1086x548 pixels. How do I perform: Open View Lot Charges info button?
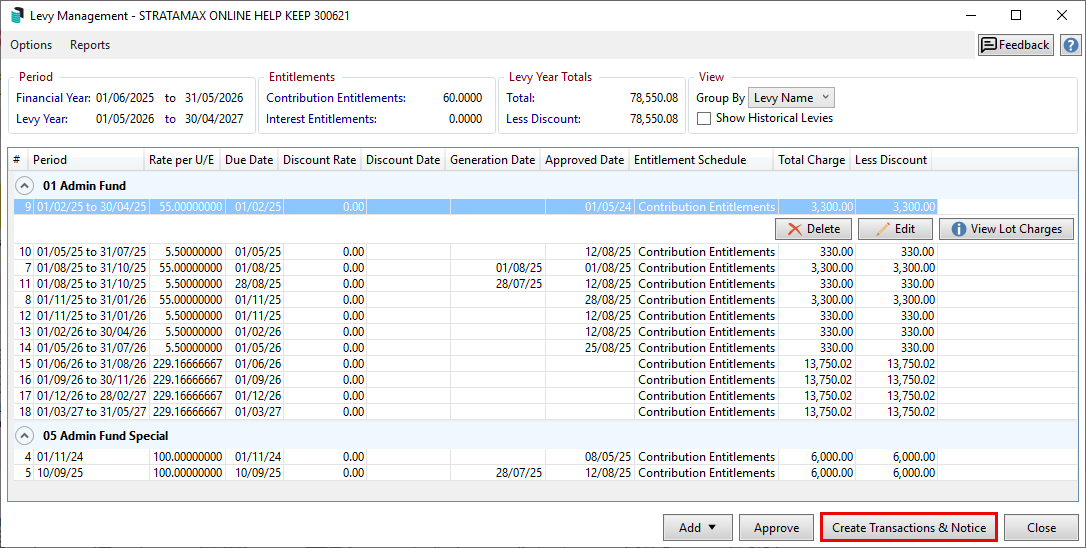pyautogui.click(x=1005, y=229)
